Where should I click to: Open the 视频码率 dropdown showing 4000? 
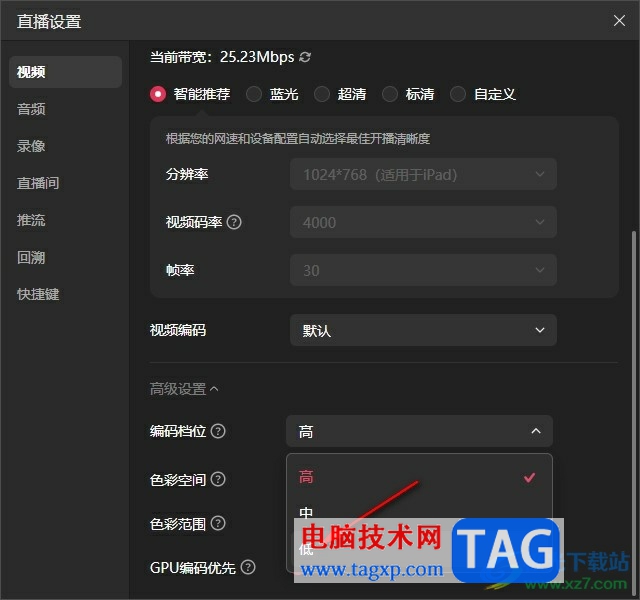point(423,222)
